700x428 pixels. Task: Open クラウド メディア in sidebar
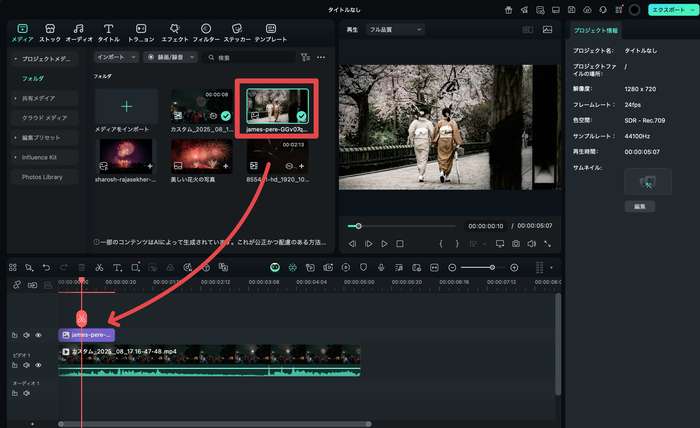point(44,118)
